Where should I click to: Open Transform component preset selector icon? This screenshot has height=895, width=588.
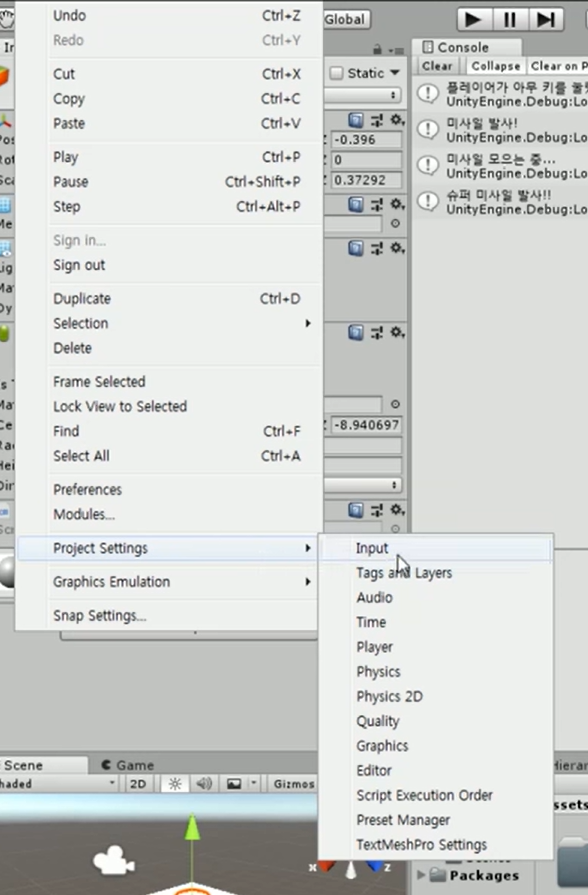pos(377,120)
